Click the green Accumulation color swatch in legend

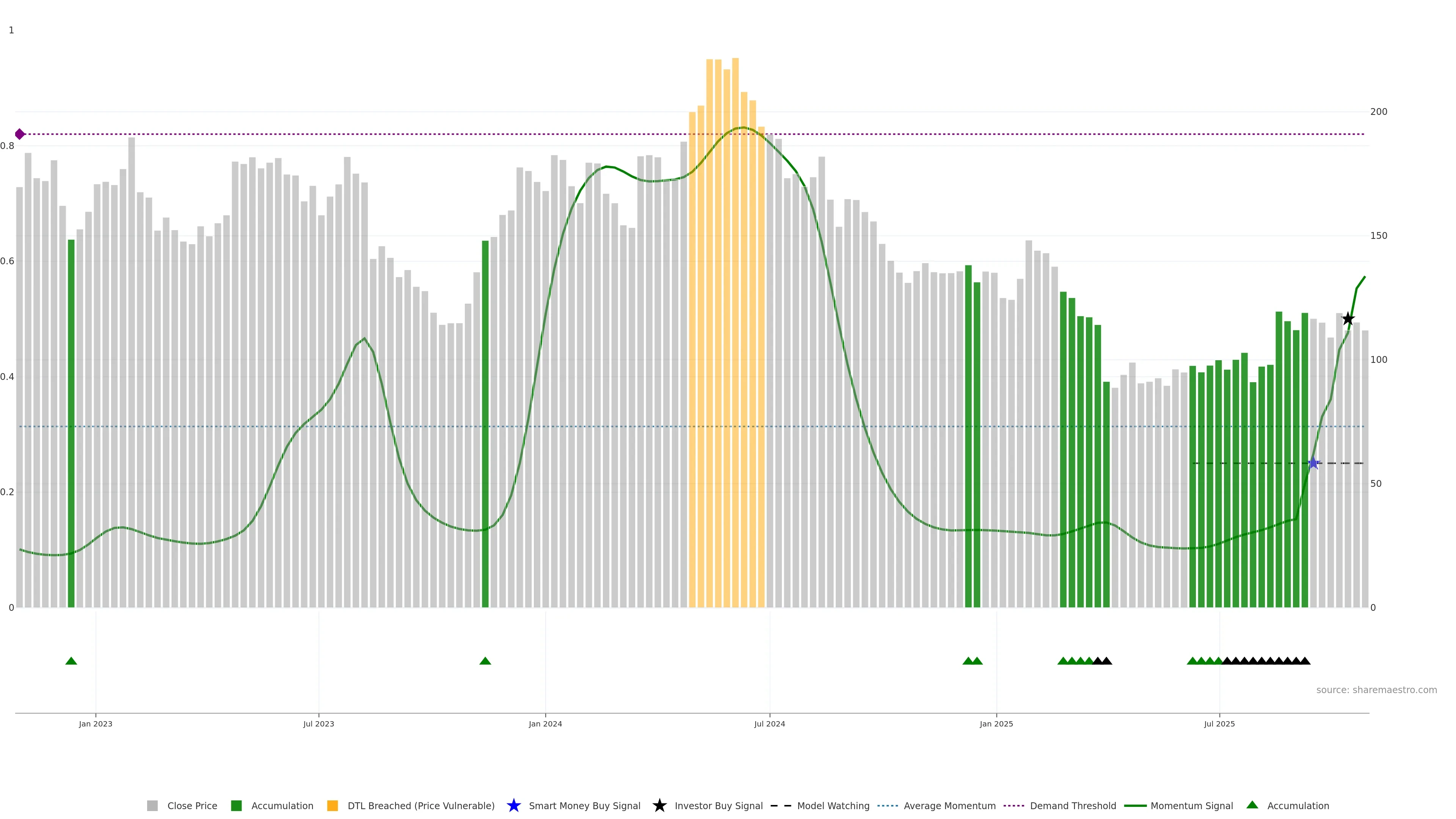236,805
